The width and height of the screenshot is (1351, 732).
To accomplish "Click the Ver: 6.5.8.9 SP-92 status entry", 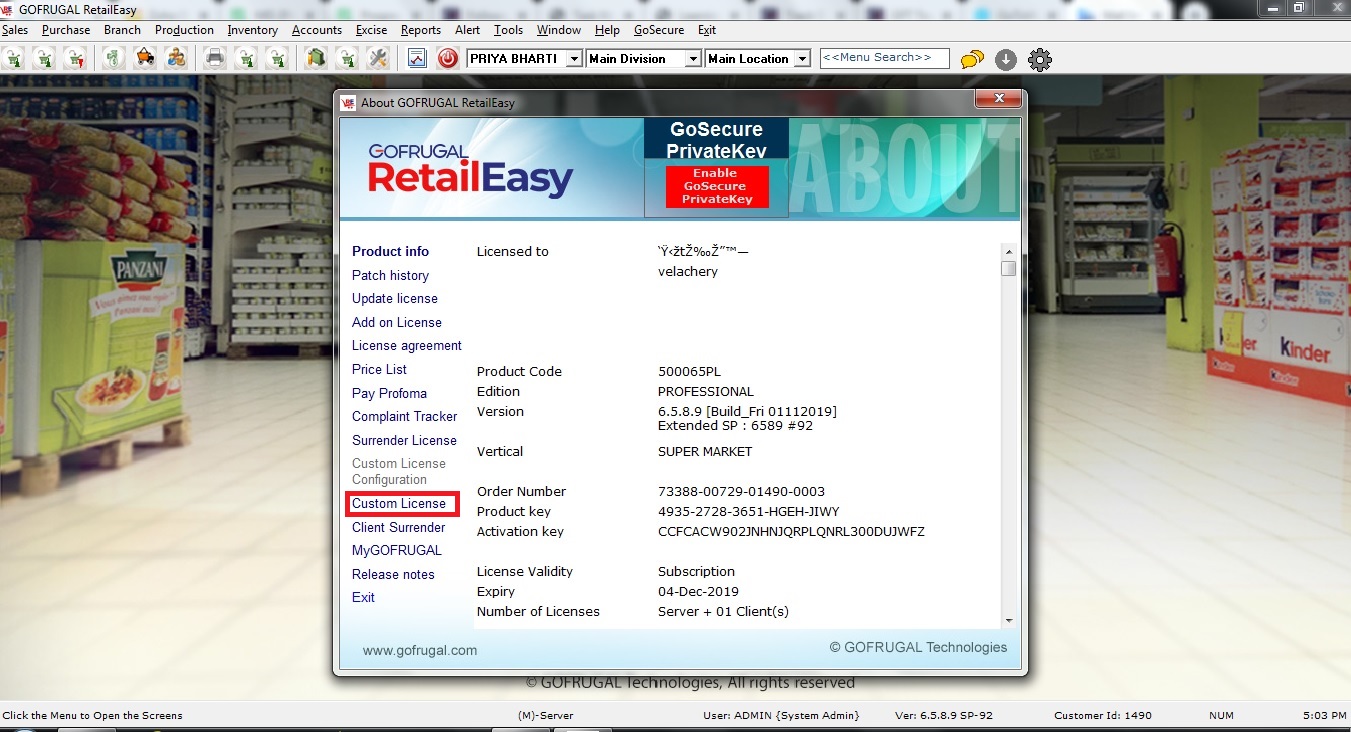I will (x=946, y=715).
